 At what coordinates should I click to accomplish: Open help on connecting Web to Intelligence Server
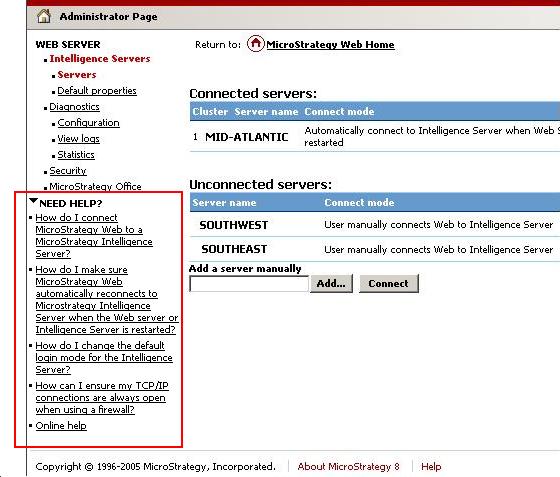[x=94, y=236]
